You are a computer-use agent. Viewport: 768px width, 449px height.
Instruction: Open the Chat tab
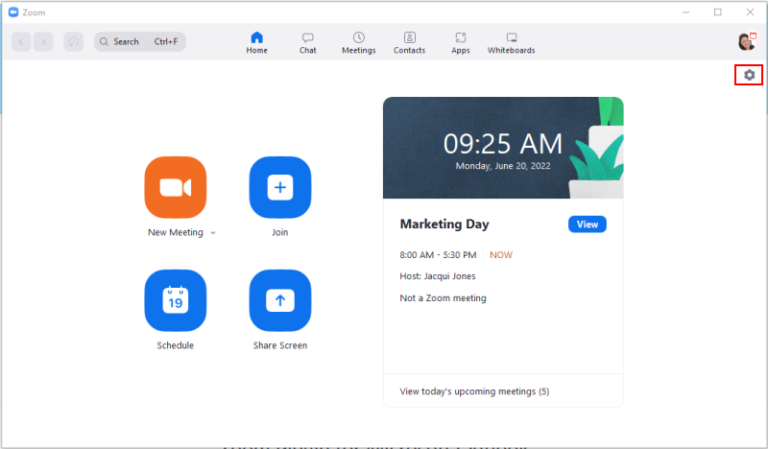pyautogui.click(x=308, y=42)
